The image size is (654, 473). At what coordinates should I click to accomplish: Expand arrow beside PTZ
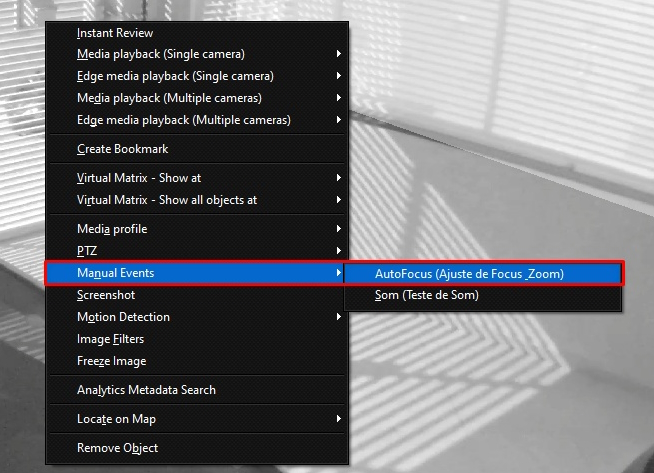click(x=339, y=251)
